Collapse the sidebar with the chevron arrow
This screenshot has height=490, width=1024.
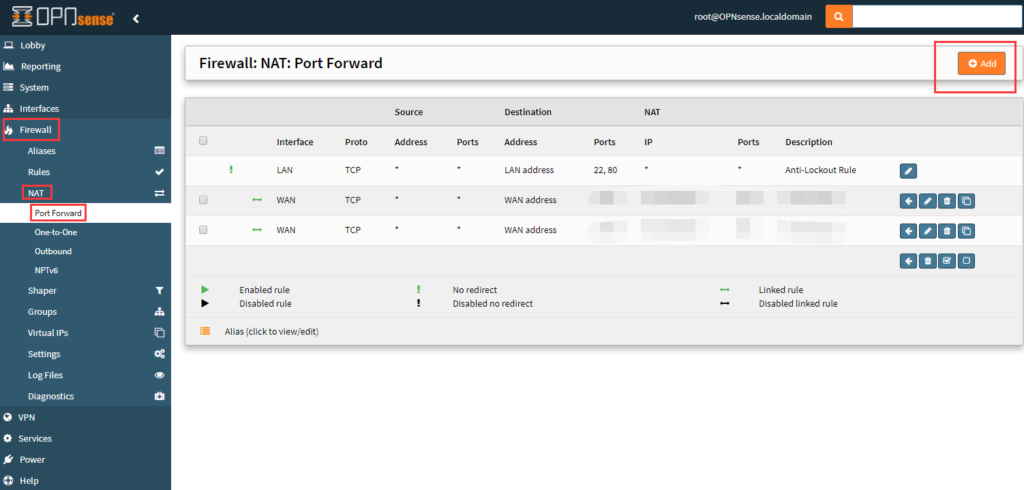click(136, 18)
